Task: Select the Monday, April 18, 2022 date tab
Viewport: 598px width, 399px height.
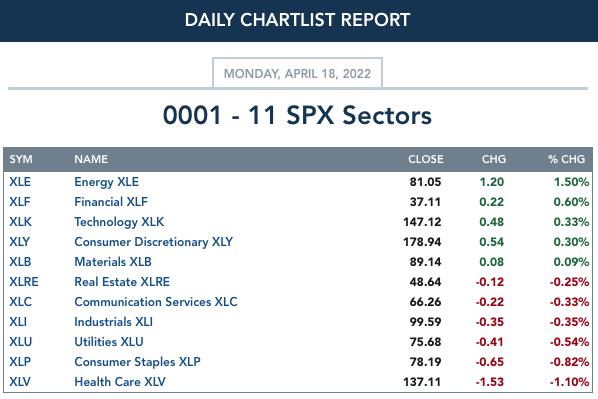Action: pyautogui.click(x=297, y=73)
